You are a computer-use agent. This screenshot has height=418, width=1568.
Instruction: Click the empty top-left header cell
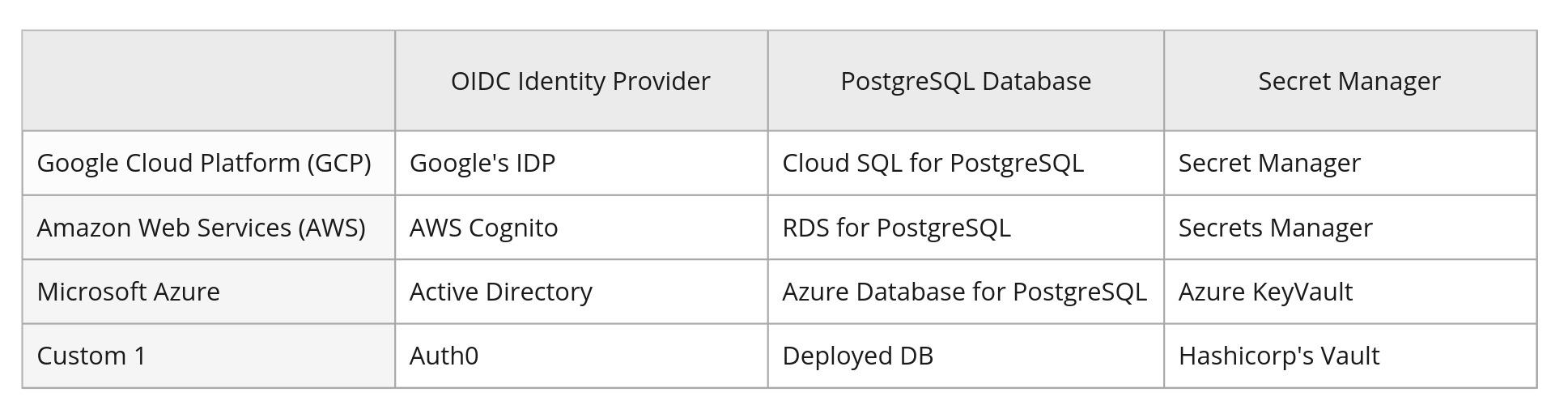click(208, 81)
